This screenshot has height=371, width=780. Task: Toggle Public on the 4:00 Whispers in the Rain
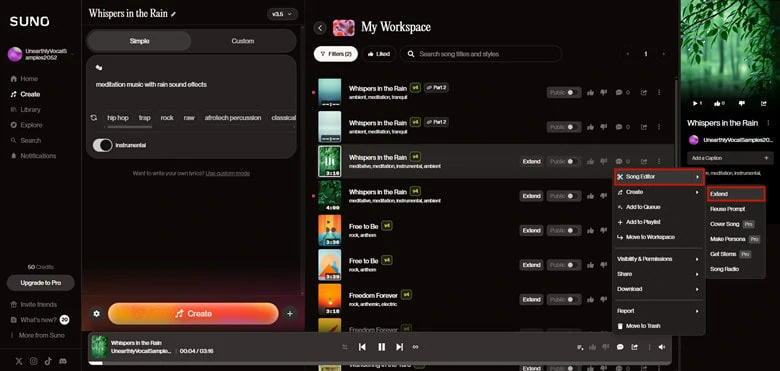564,196
